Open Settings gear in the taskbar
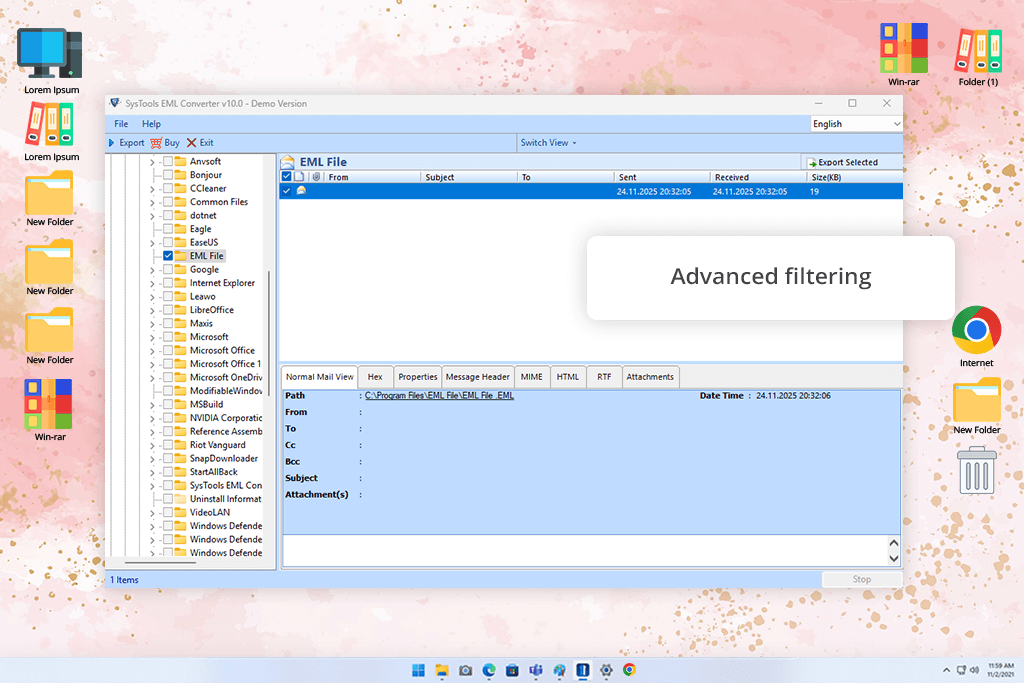This screenshot has height=683, width=1024. (606, 670)
